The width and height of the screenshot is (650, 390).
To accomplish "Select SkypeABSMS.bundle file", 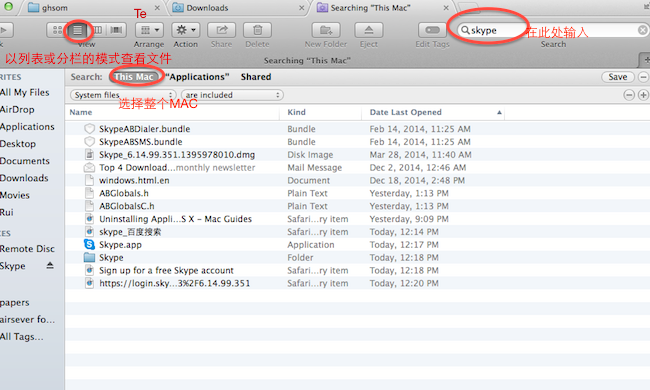I will coord(141,142).
